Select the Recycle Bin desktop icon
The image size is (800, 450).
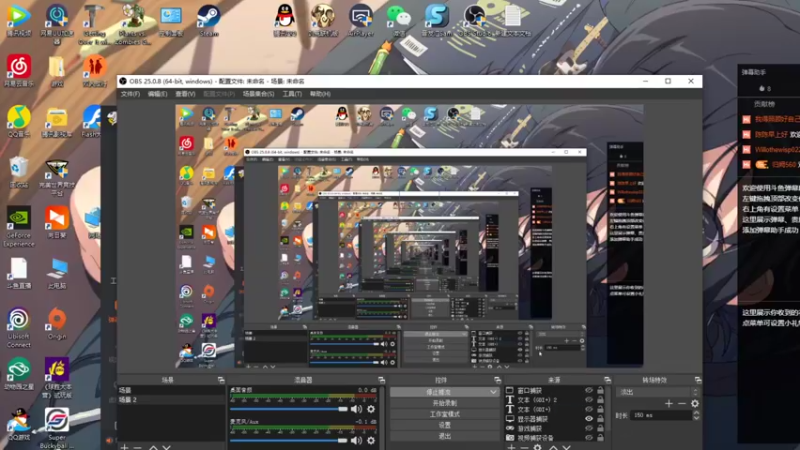19,172
